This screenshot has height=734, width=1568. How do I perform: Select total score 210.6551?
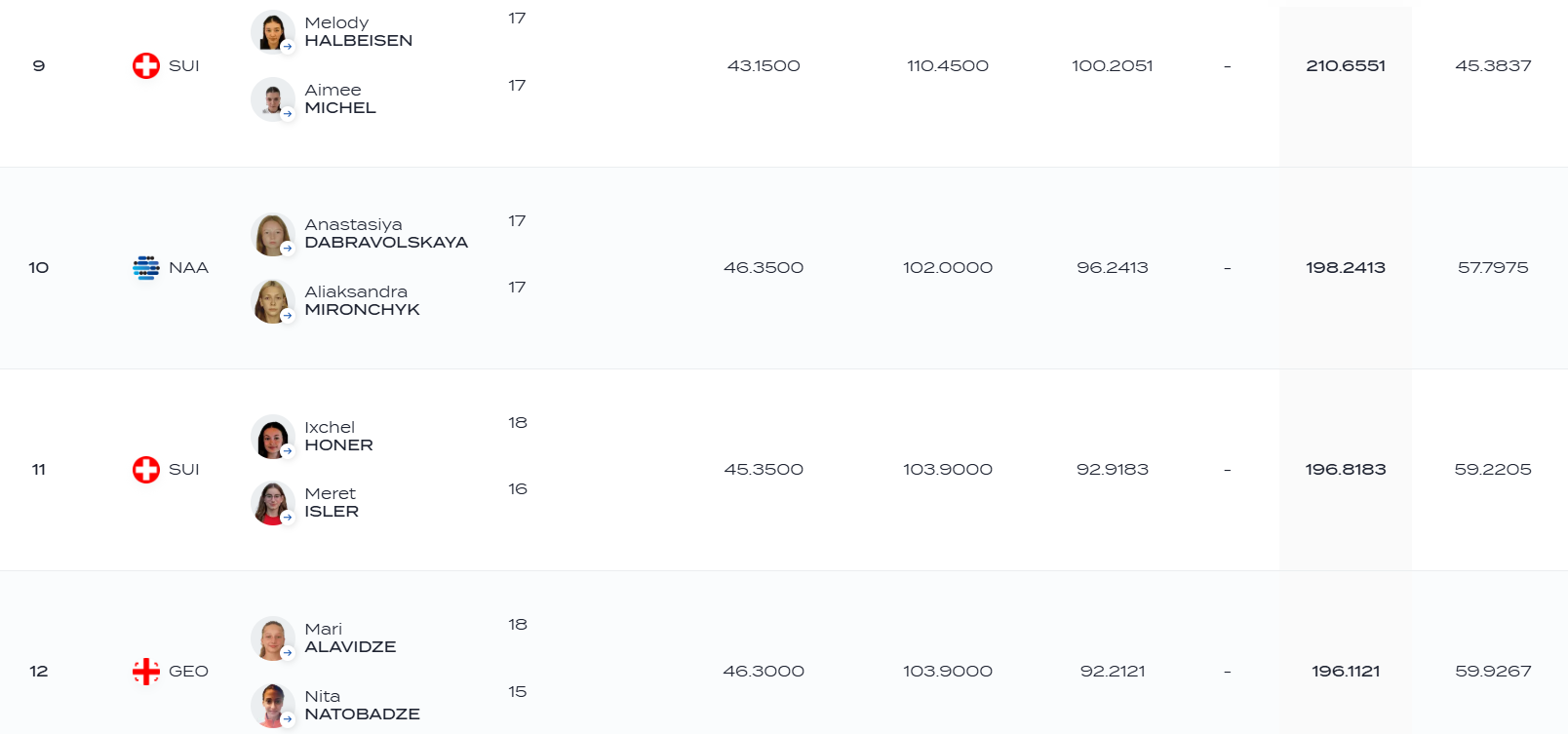pos(1346,65)
